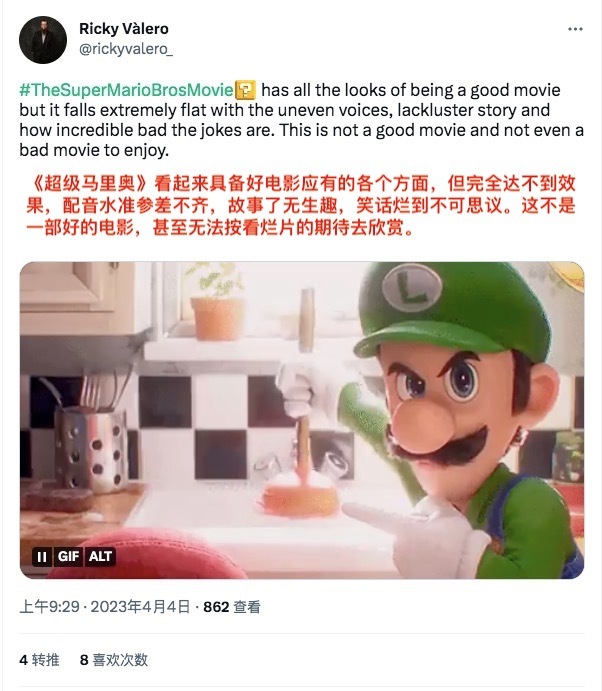602x691 pixels.
Task: Open the 4 转推 retweets list
Action: click(39, 660)
